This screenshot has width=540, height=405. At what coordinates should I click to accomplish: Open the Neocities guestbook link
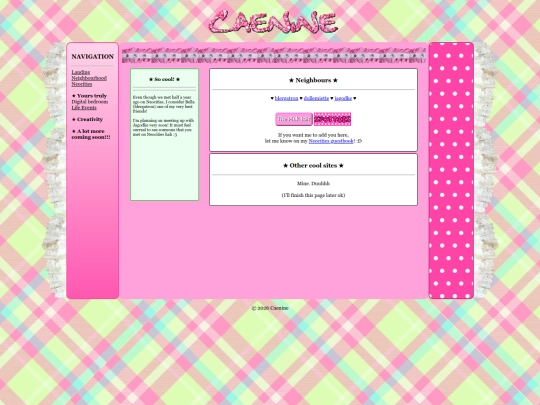point(331,141)
